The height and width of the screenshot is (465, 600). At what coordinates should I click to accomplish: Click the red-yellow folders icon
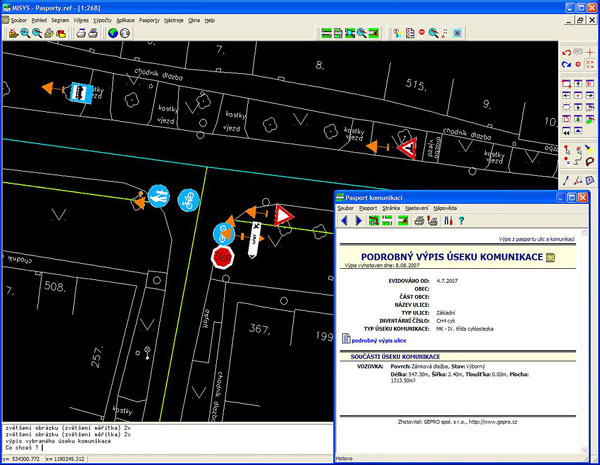tap(61, 33)
